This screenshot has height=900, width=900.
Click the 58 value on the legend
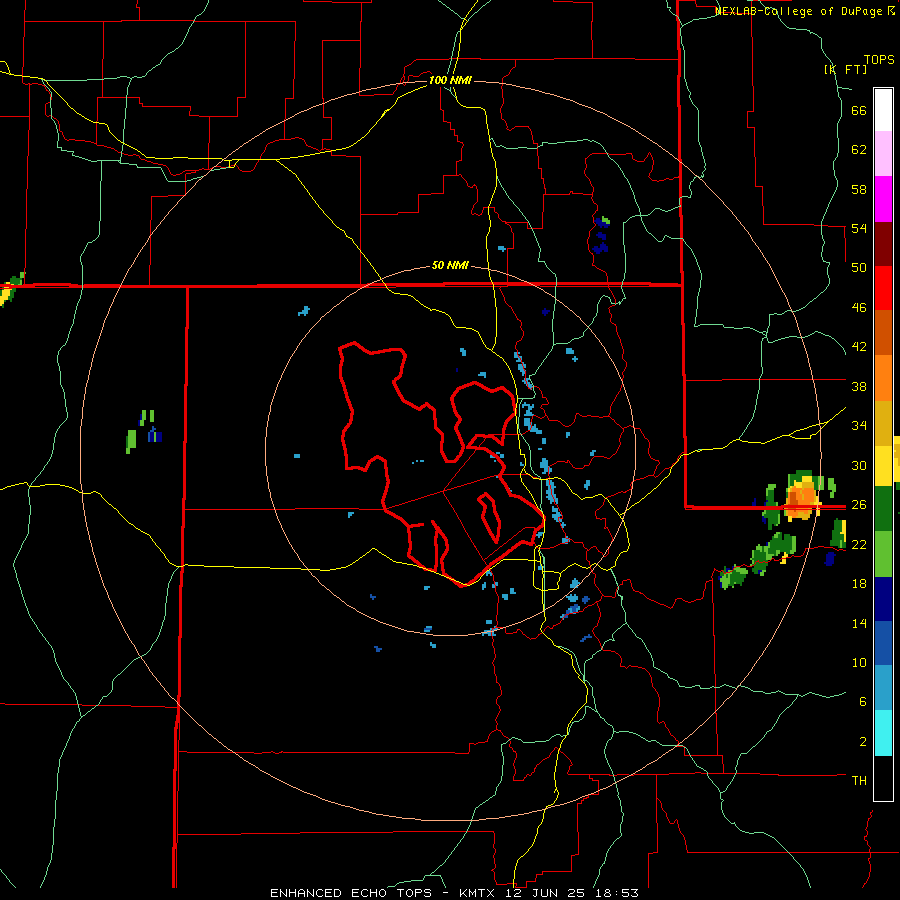[x=859, y=189]
